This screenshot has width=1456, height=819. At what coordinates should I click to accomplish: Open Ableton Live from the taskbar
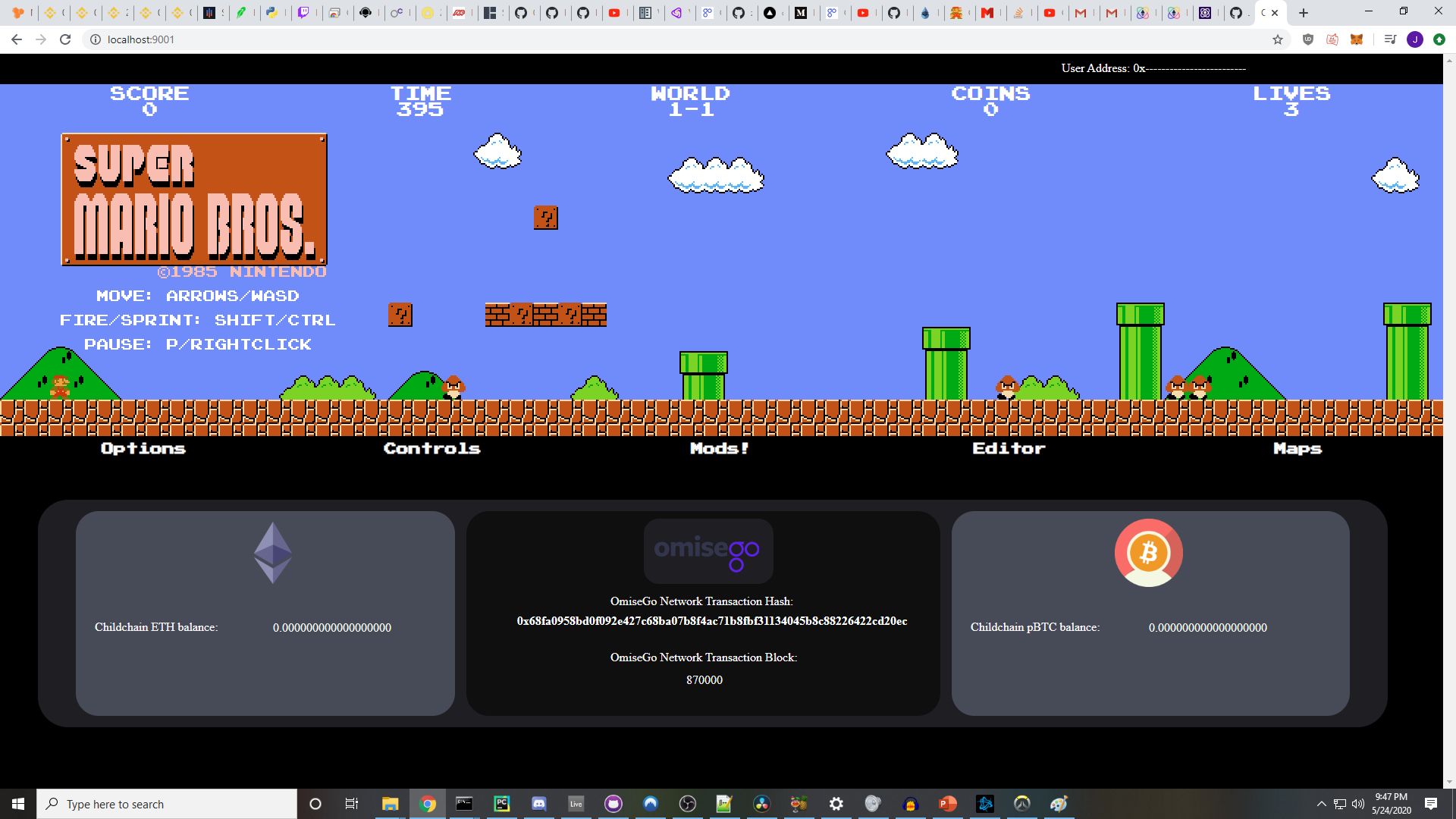(x=576, y=804)
